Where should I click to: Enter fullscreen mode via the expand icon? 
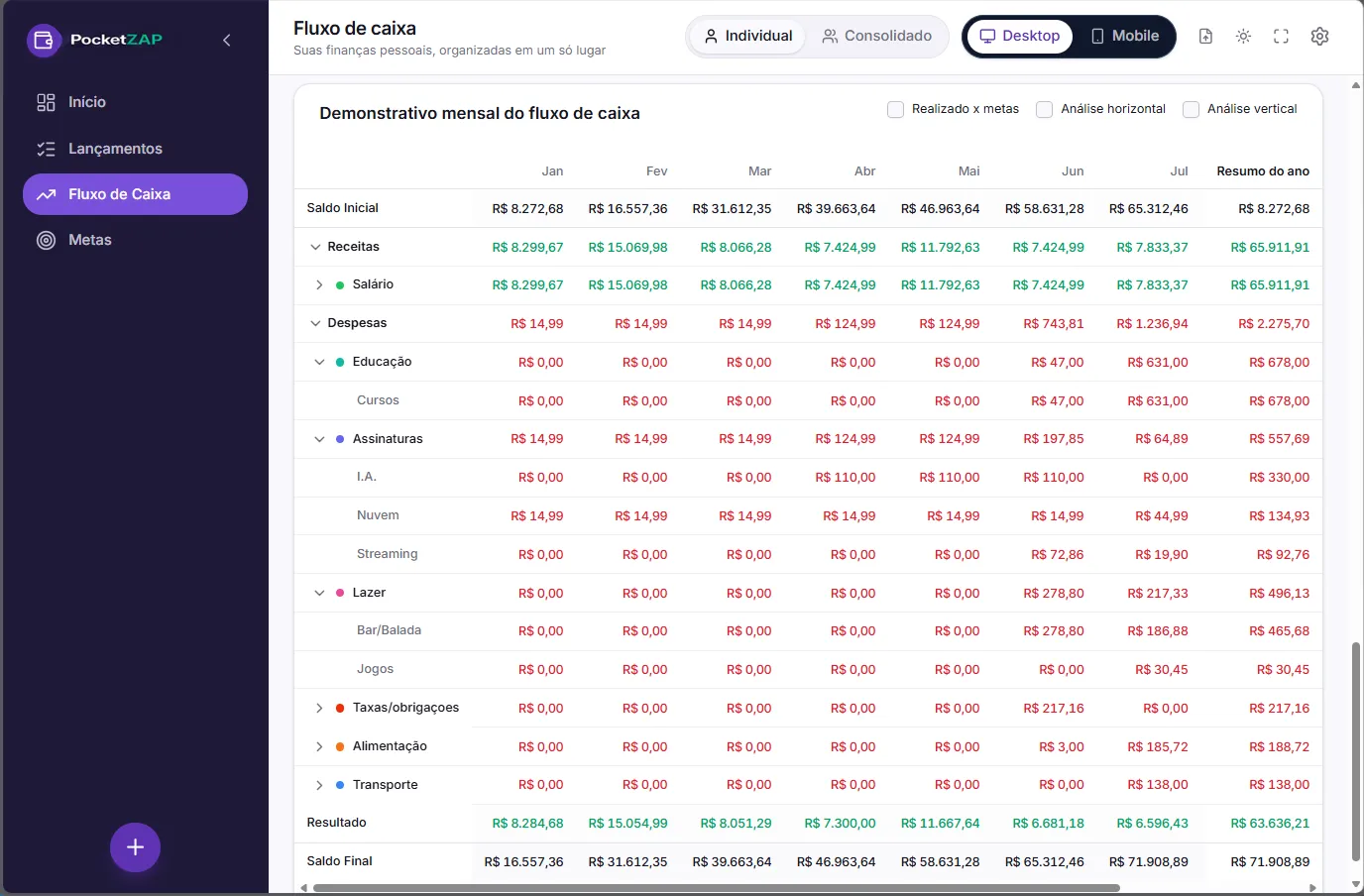coord(1281,37)
